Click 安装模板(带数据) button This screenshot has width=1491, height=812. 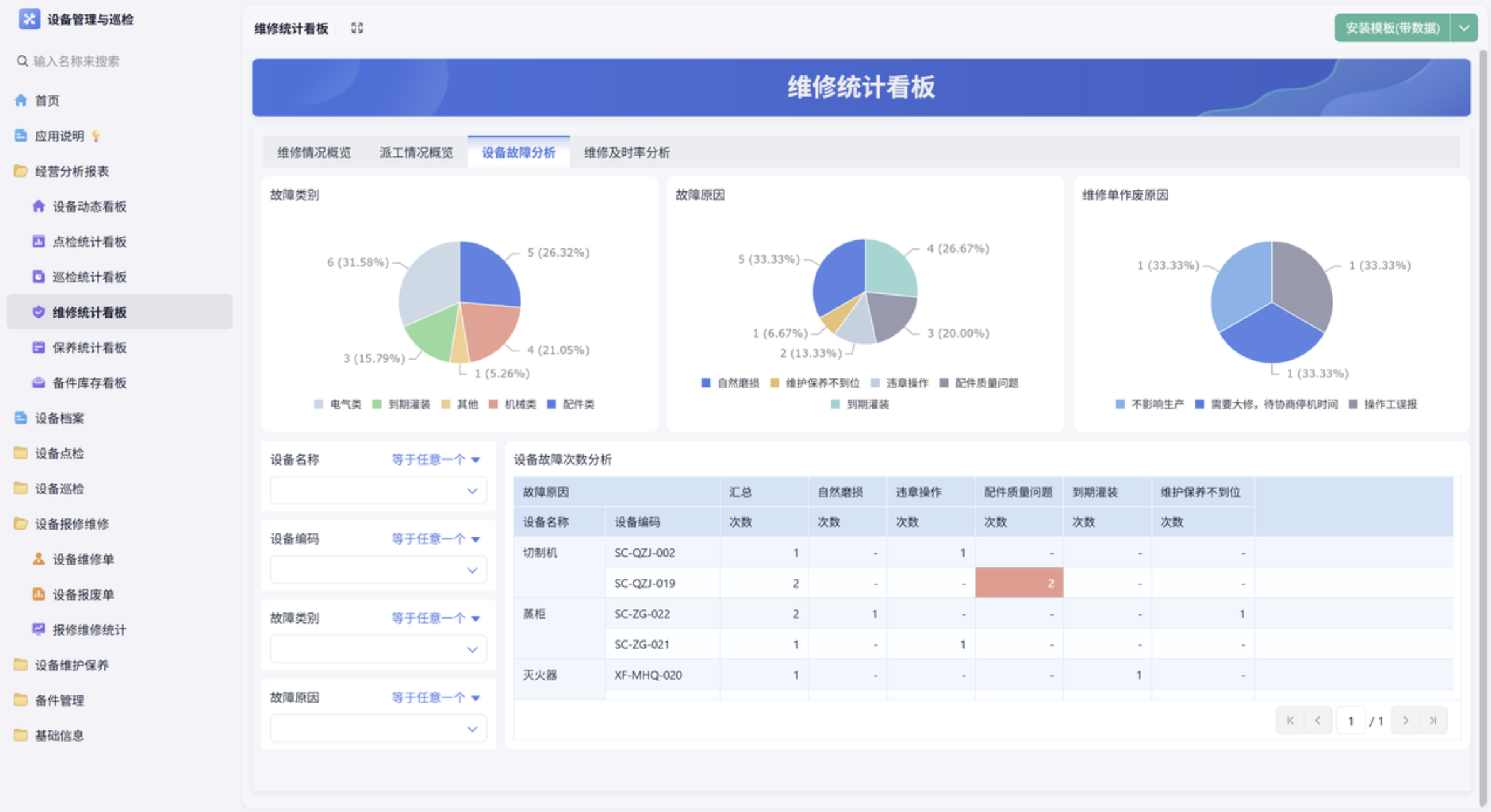[x=1392, y=28]
